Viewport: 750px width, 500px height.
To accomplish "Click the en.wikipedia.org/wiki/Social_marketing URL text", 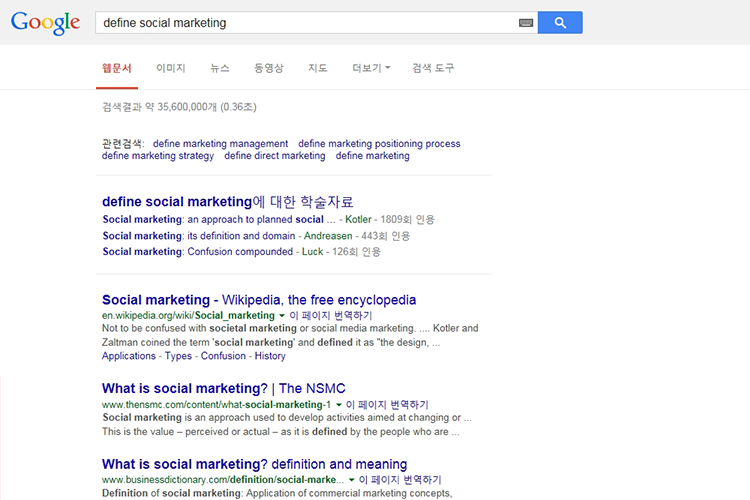I will coord(188,316).
